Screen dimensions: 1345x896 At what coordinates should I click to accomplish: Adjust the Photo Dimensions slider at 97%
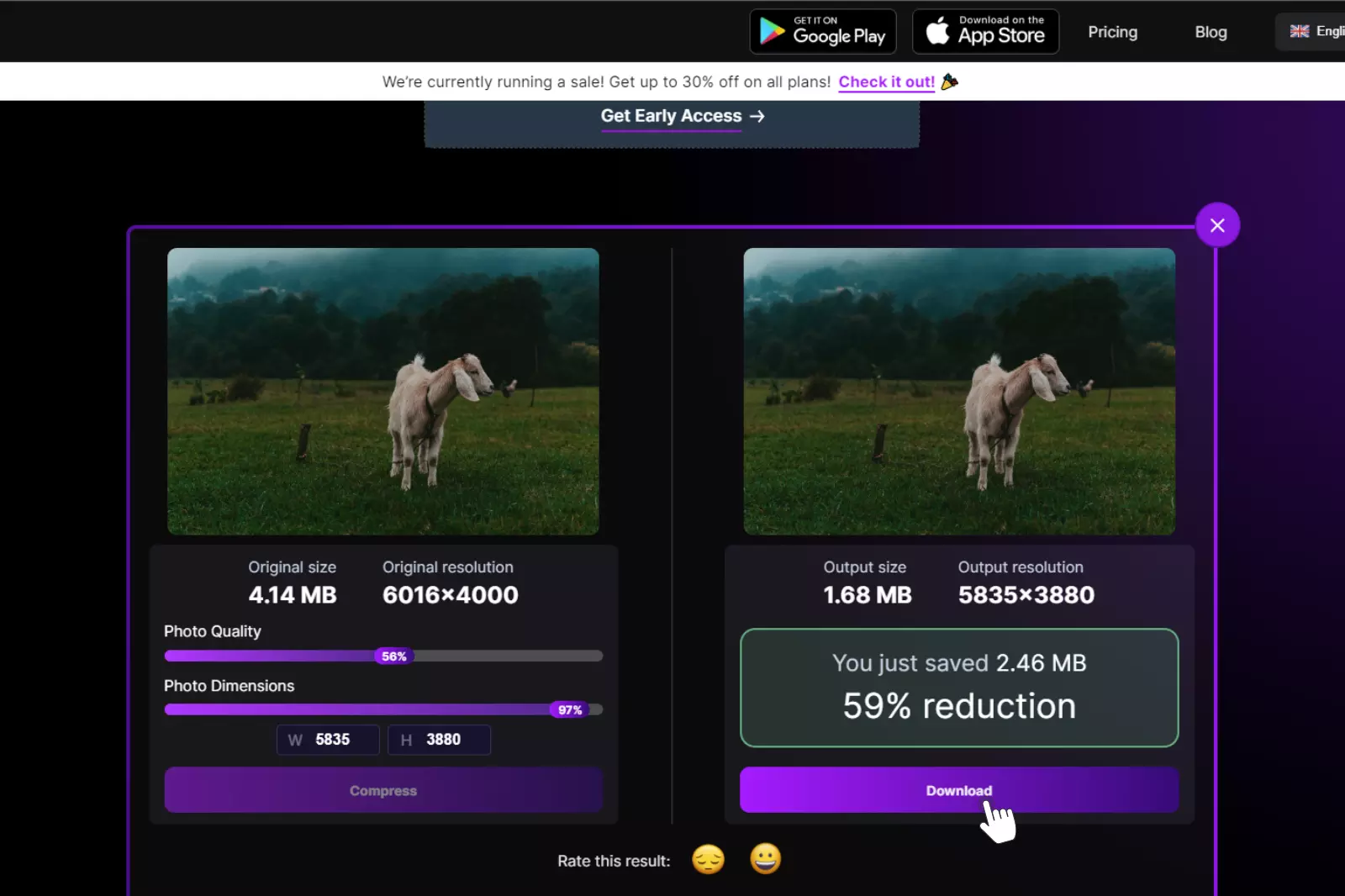click(x=570, y=709)
